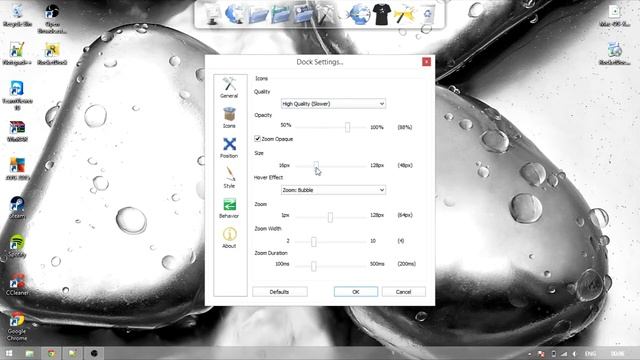Open the General settings section

click(x=229, y=87)
